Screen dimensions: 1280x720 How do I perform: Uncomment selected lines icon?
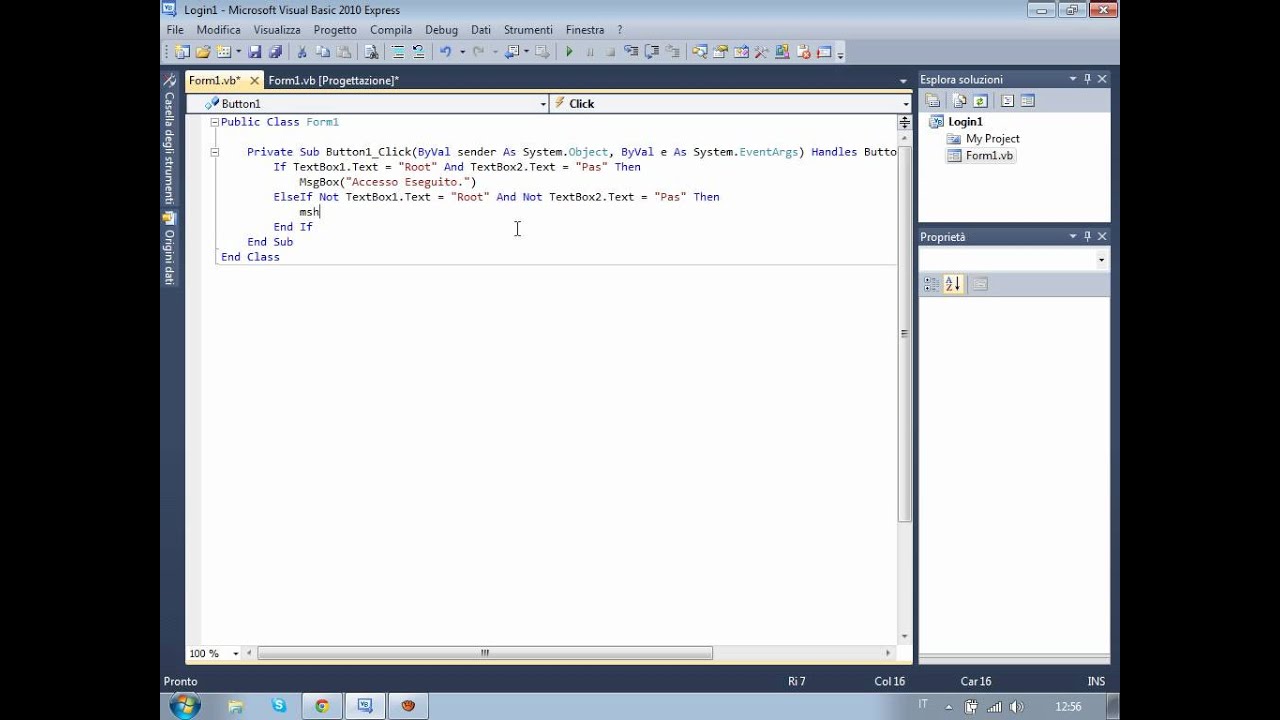(x=417, y=52)
